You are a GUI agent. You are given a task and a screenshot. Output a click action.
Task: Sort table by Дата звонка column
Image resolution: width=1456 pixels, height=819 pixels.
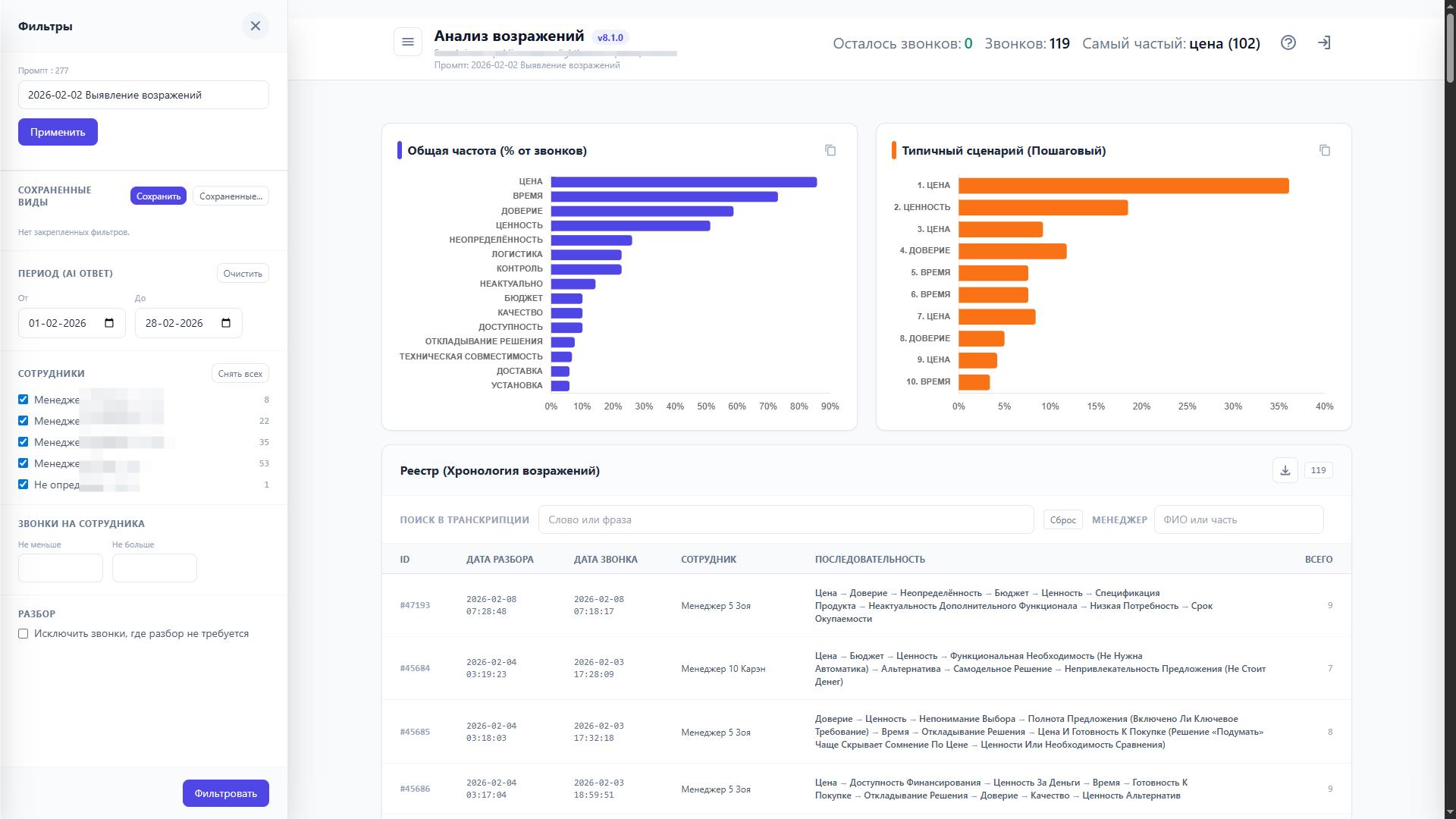click(605, 560)
